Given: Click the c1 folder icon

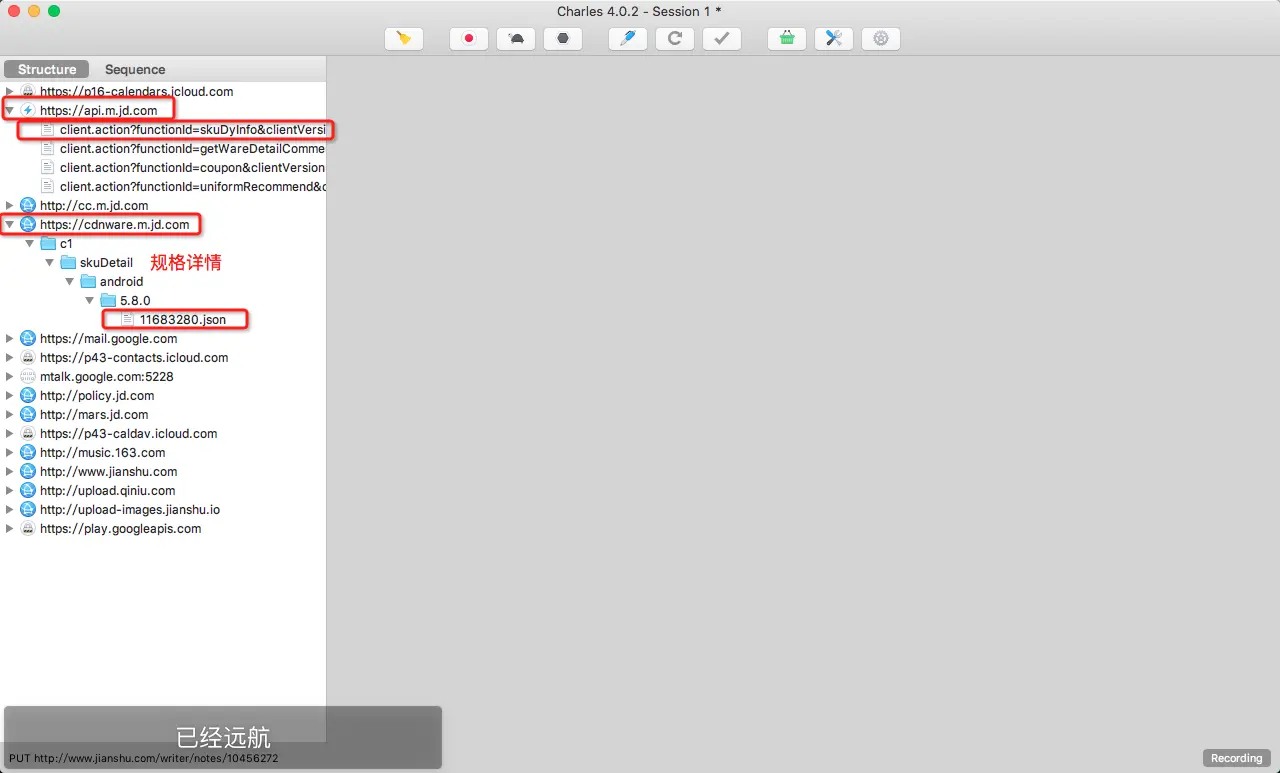Looking at the screenshot, I should pos(48,243).
